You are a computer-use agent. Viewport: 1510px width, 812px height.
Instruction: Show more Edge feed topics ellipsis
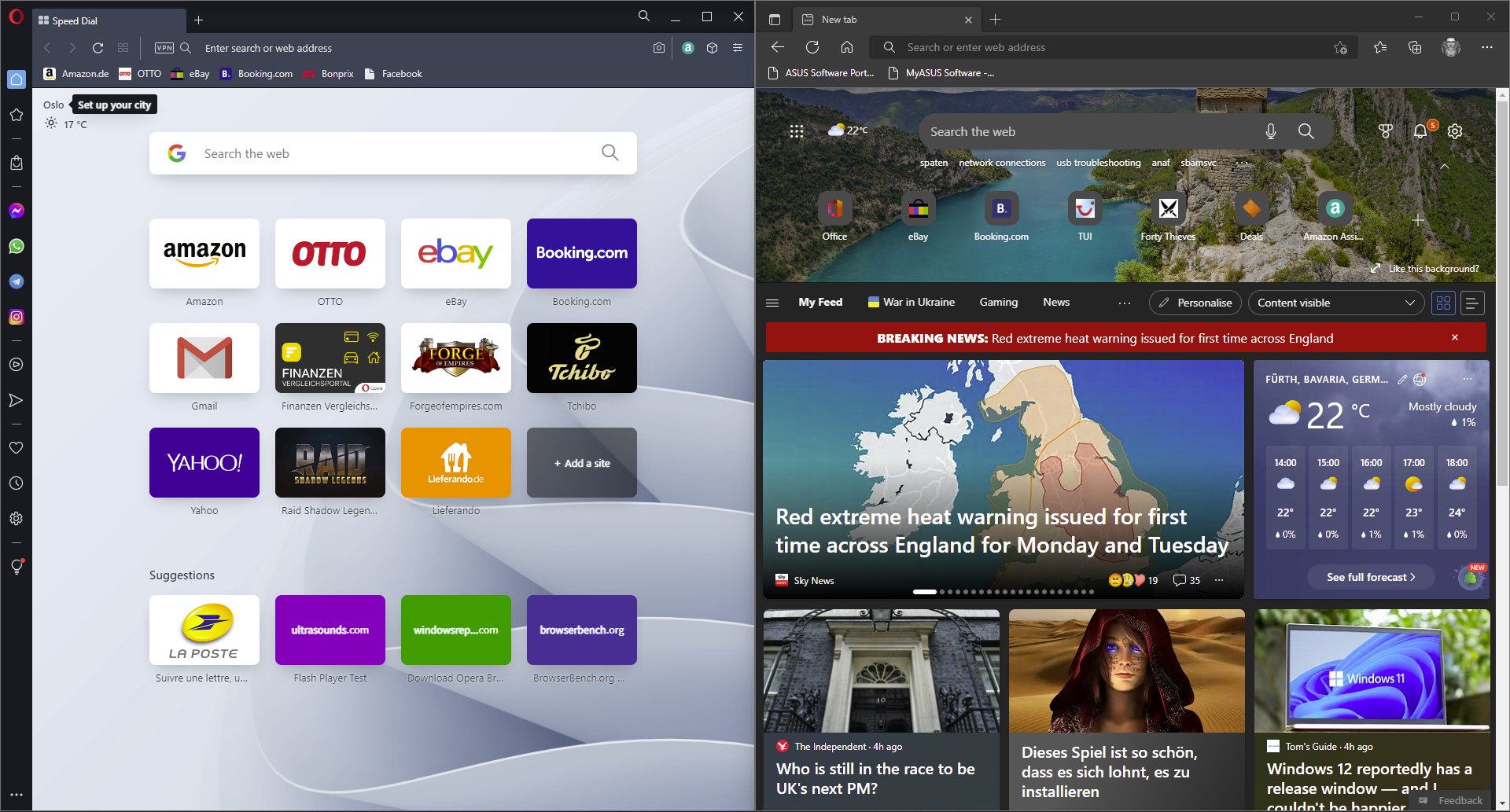pos(1125,303)
